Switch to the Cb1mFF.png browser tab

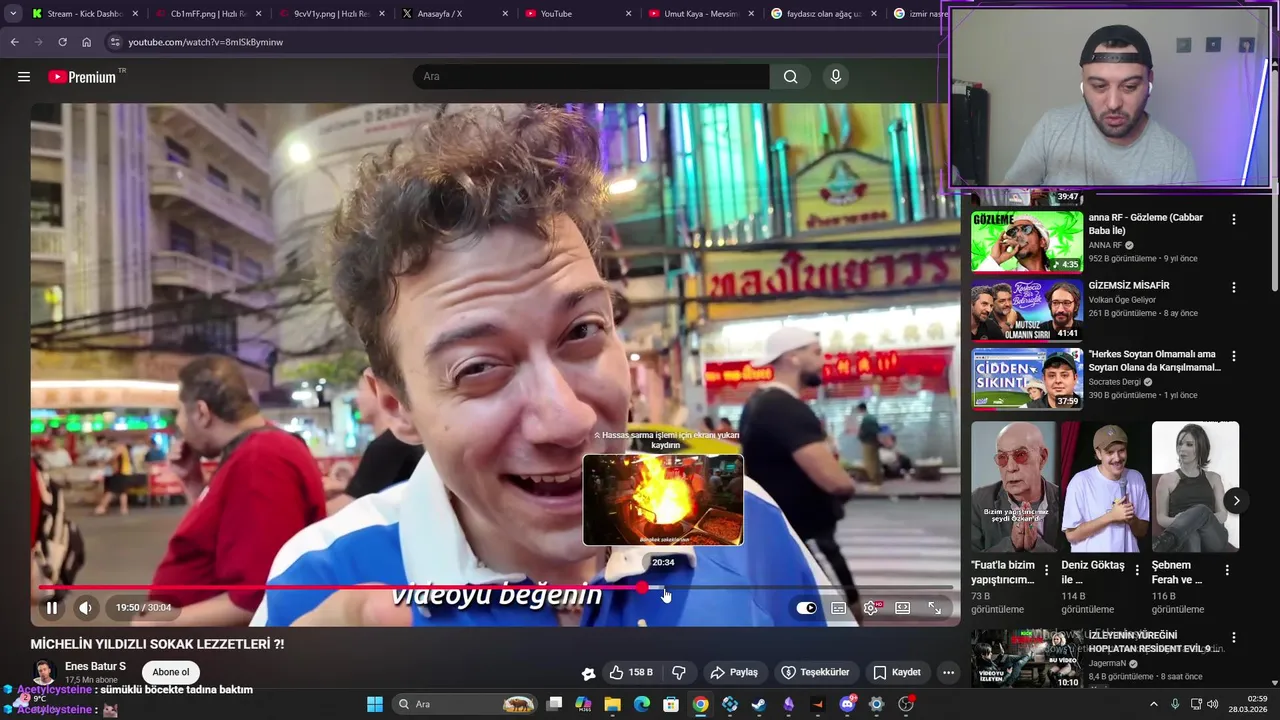[208, 14]
